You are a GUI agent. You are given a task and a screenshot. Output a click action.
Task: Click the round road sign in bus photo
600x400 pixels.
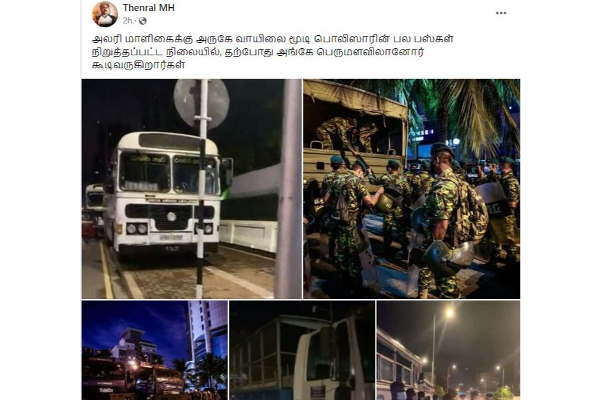[202, 103]
